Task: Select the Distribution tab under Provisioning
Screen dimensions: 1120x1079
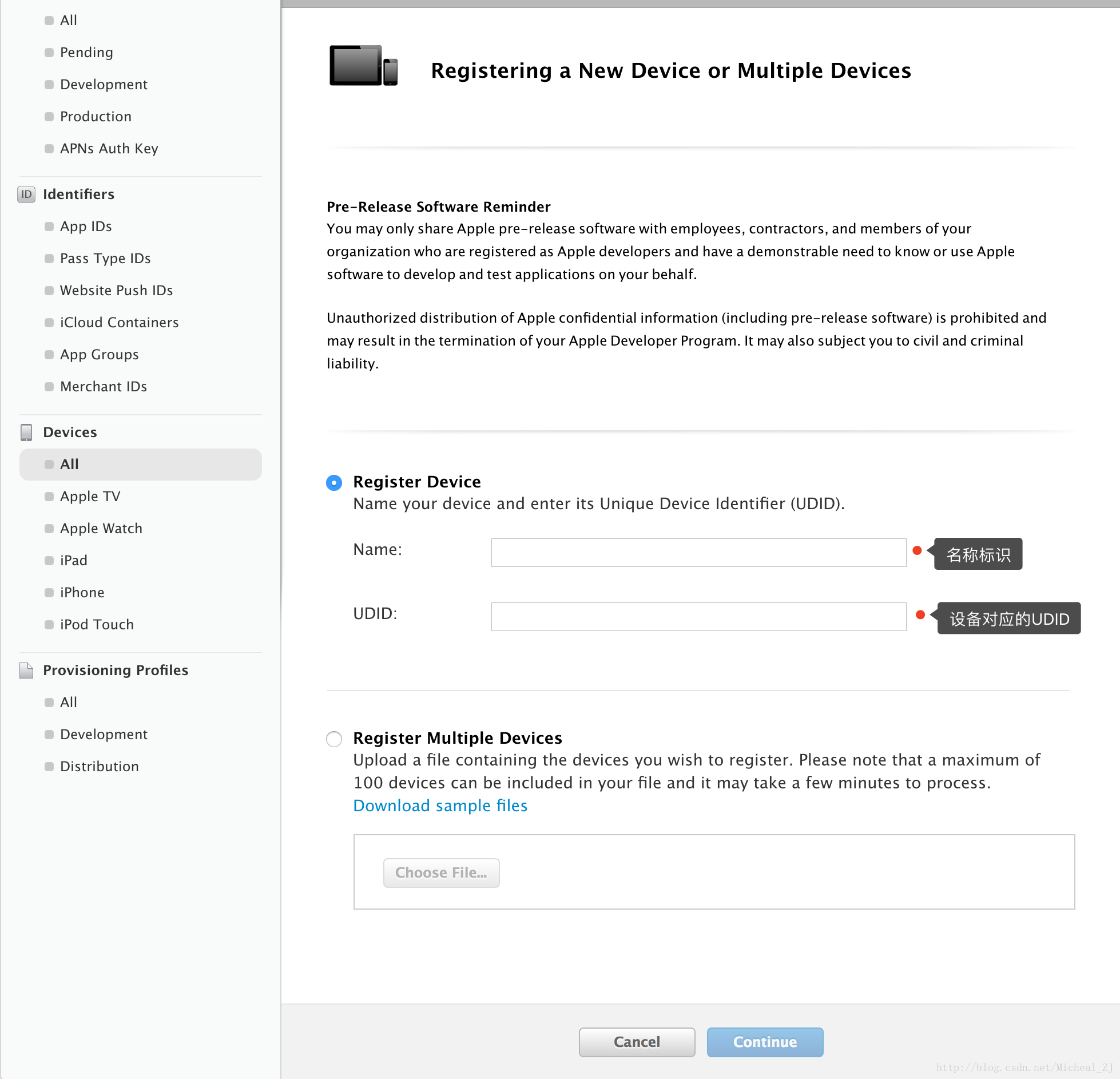Action: pos(98,766)
